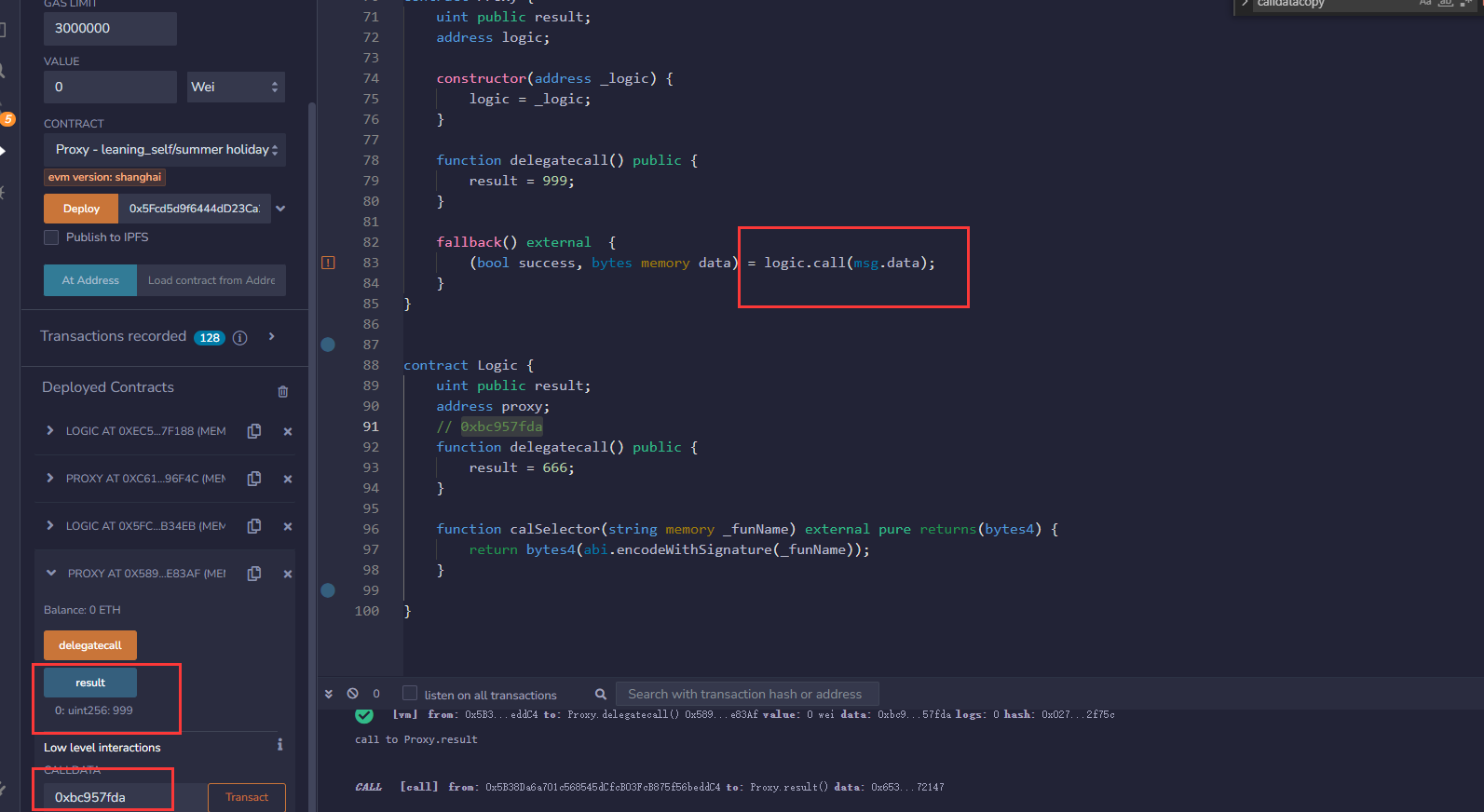Screen dimensions: 1484x812
Task: Toggle Match Whole Word in find widget
Action: (1445, 3)
